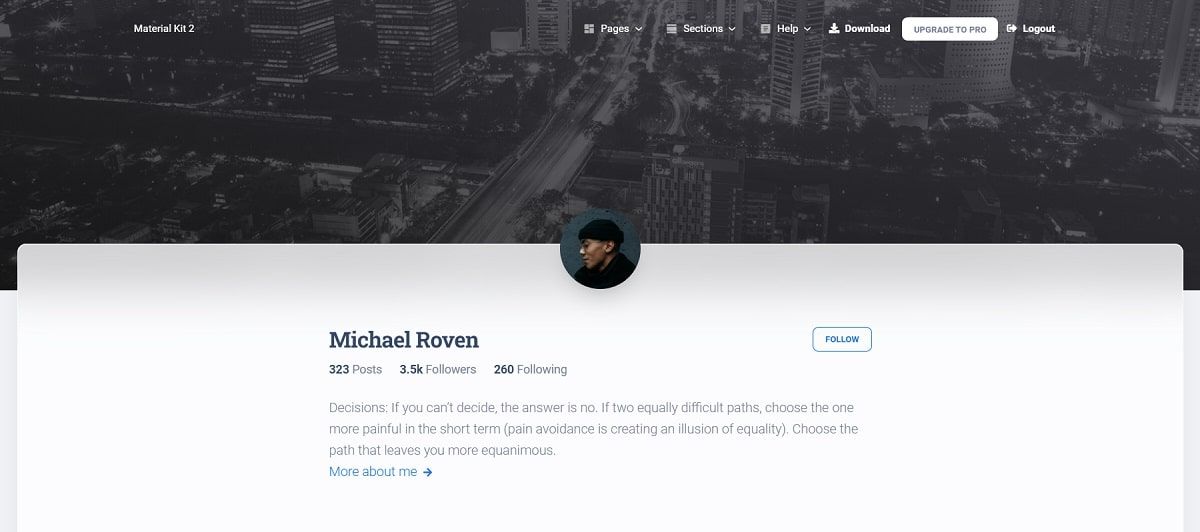Click the Sections layout icon
This screenshot has width=1200, height=532.
click(671, 29)
